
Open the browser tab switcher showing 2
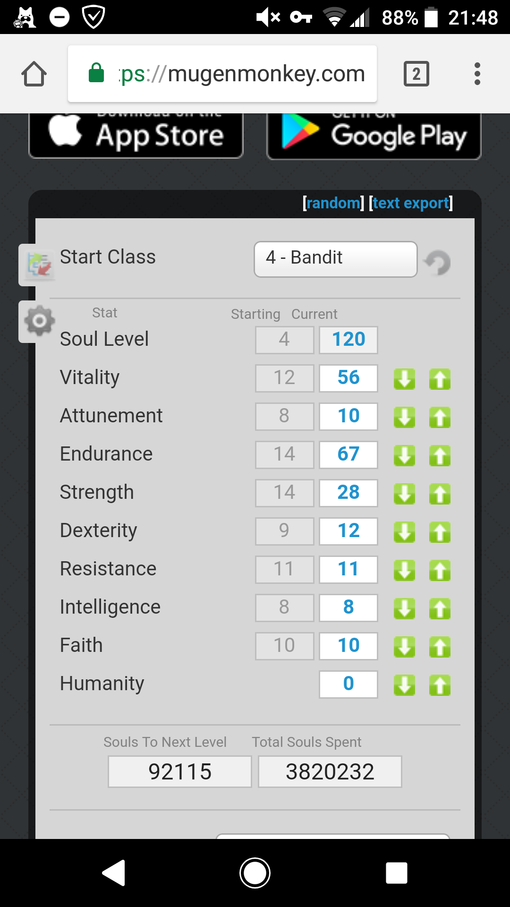(x=416, y=74)
